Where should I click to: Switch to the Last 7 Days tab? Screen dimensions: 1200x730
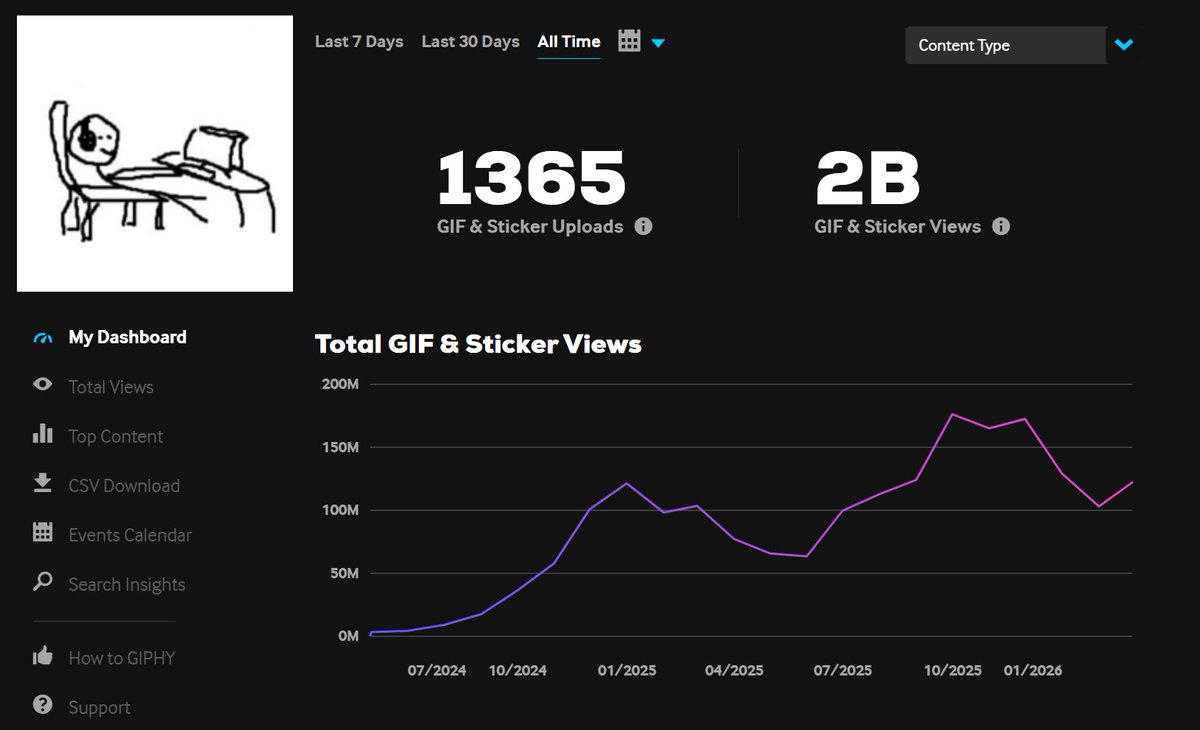point(359,41)
